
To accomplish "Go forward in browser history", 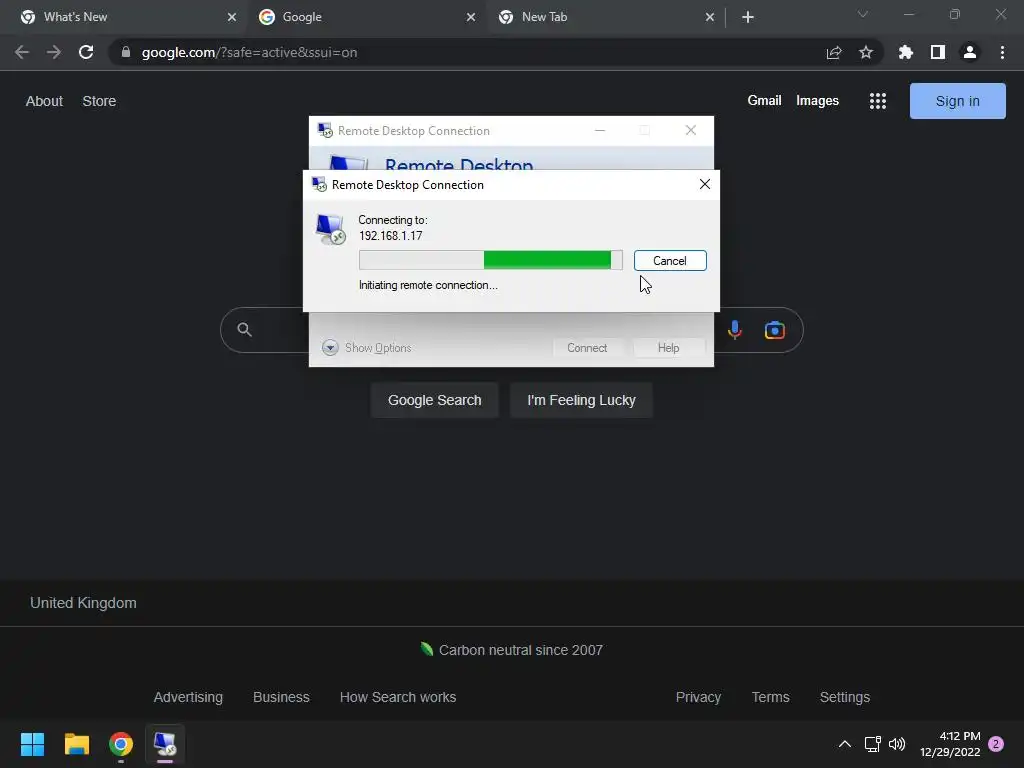I will pyautogui.click(x=54, y=52).
